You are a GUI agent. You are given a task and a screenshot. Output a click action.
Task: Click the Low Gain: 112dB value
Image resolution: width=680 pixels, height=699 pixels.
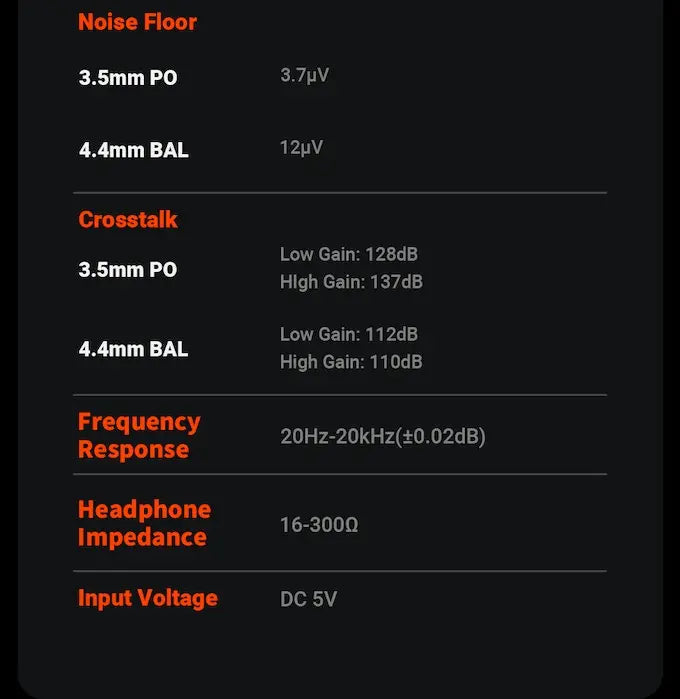pos(348,334)
